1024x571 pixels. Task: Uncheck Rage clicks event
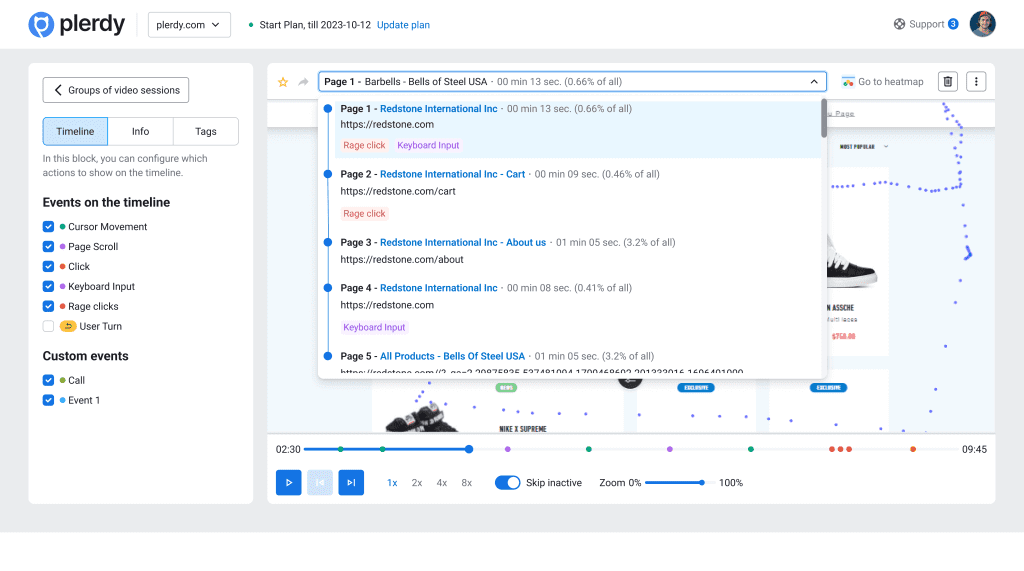(x=48, y=306)
